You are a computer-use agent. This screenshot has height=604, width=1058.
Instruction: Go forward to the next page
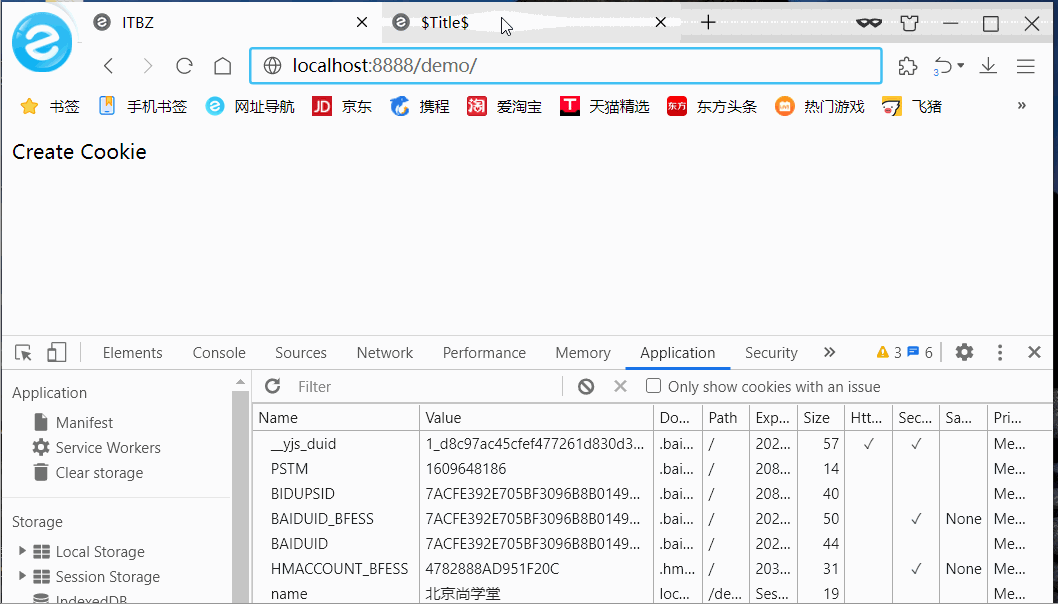(x=147, y=65)
